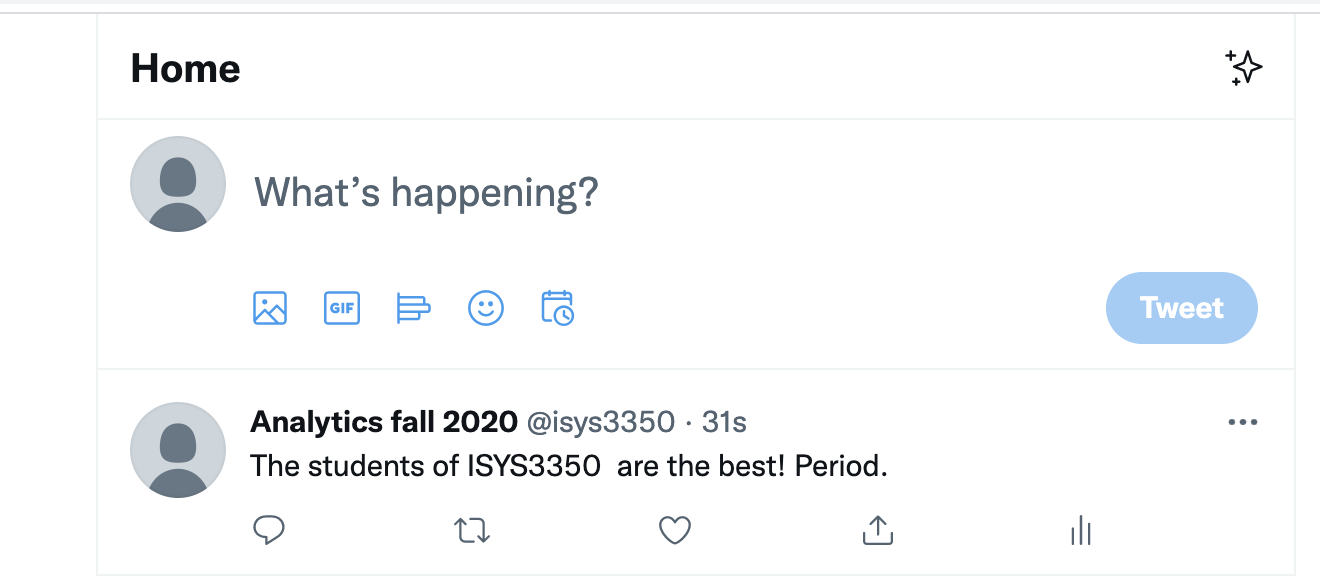Open the tweet's three-dot more menu
The width and height of the screenshot is (1320, 576).
(x=1242, y=422)
